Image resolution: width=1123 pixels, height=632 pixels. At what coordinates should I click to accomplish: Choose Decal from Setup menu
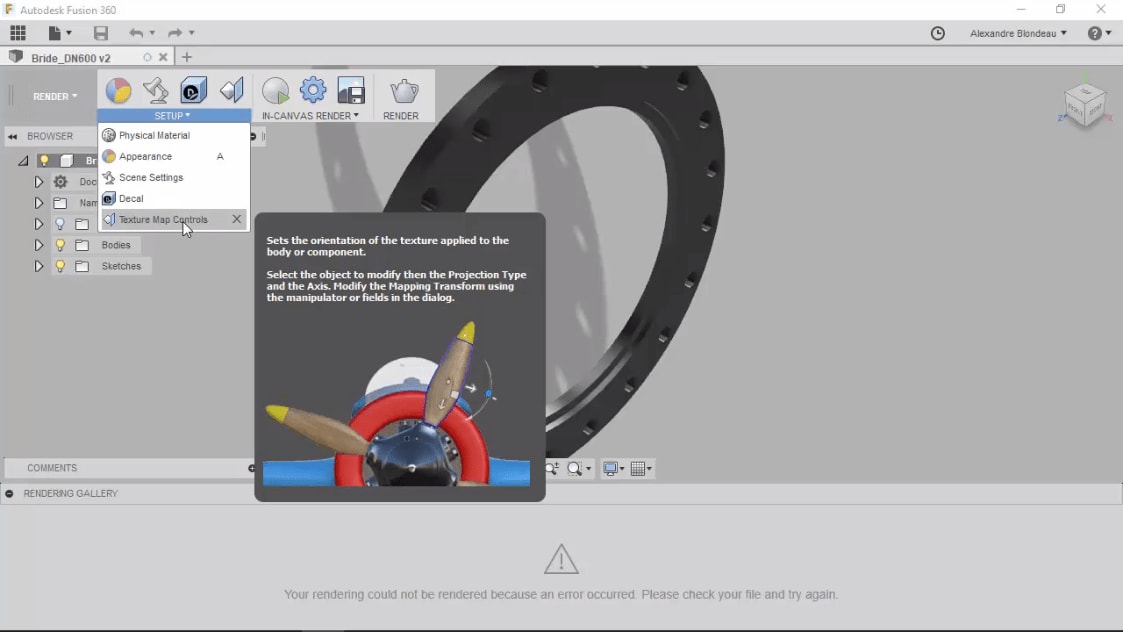174,198
